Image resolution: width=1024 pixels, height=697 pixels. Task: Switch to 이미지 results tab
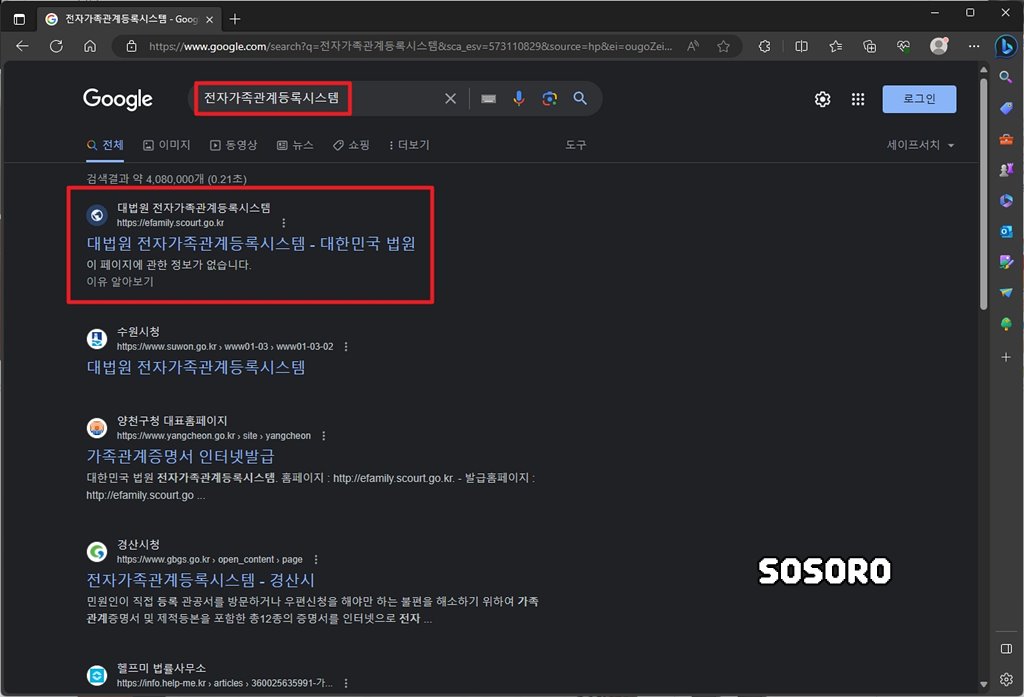click(x=167, y=145)
